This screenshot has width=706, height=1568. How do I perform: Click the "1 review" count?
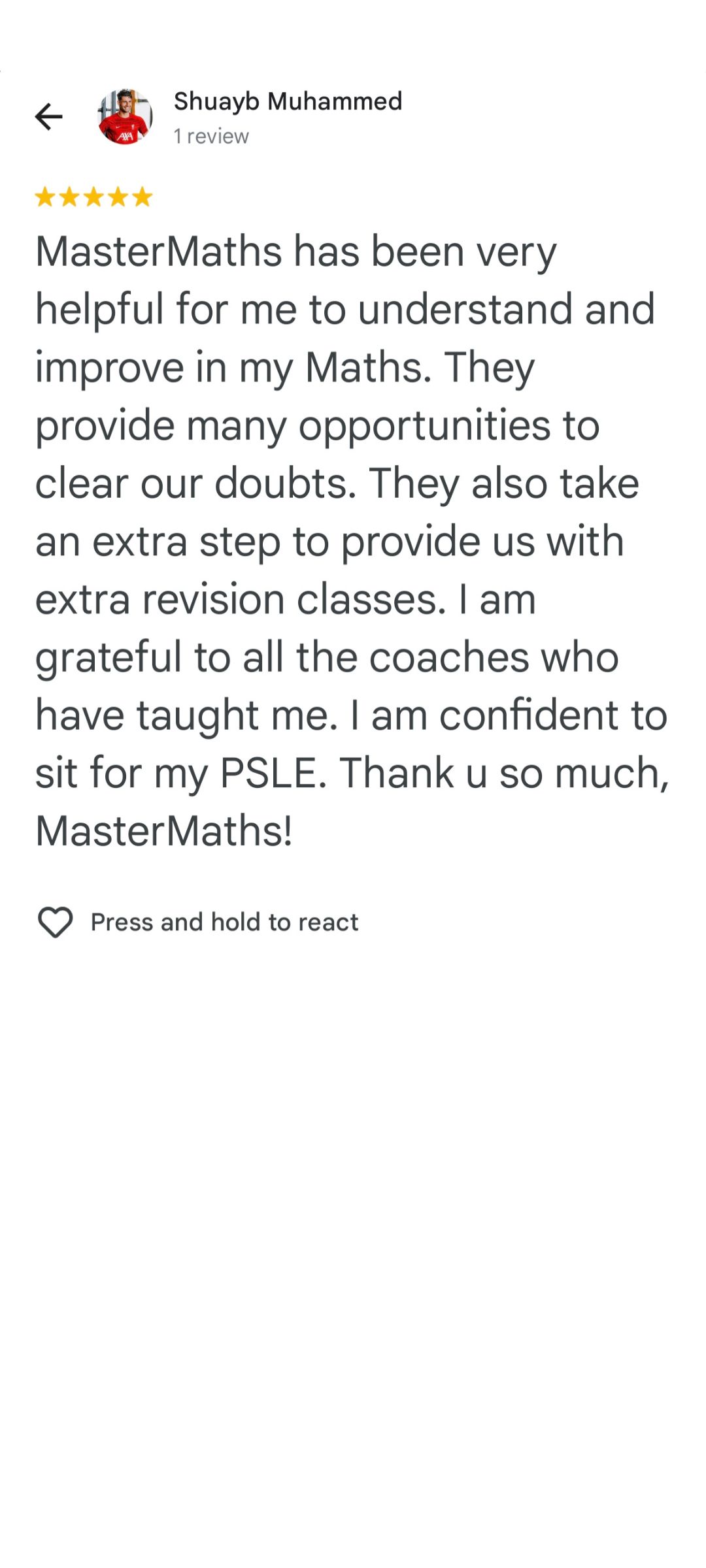point(211,136)
